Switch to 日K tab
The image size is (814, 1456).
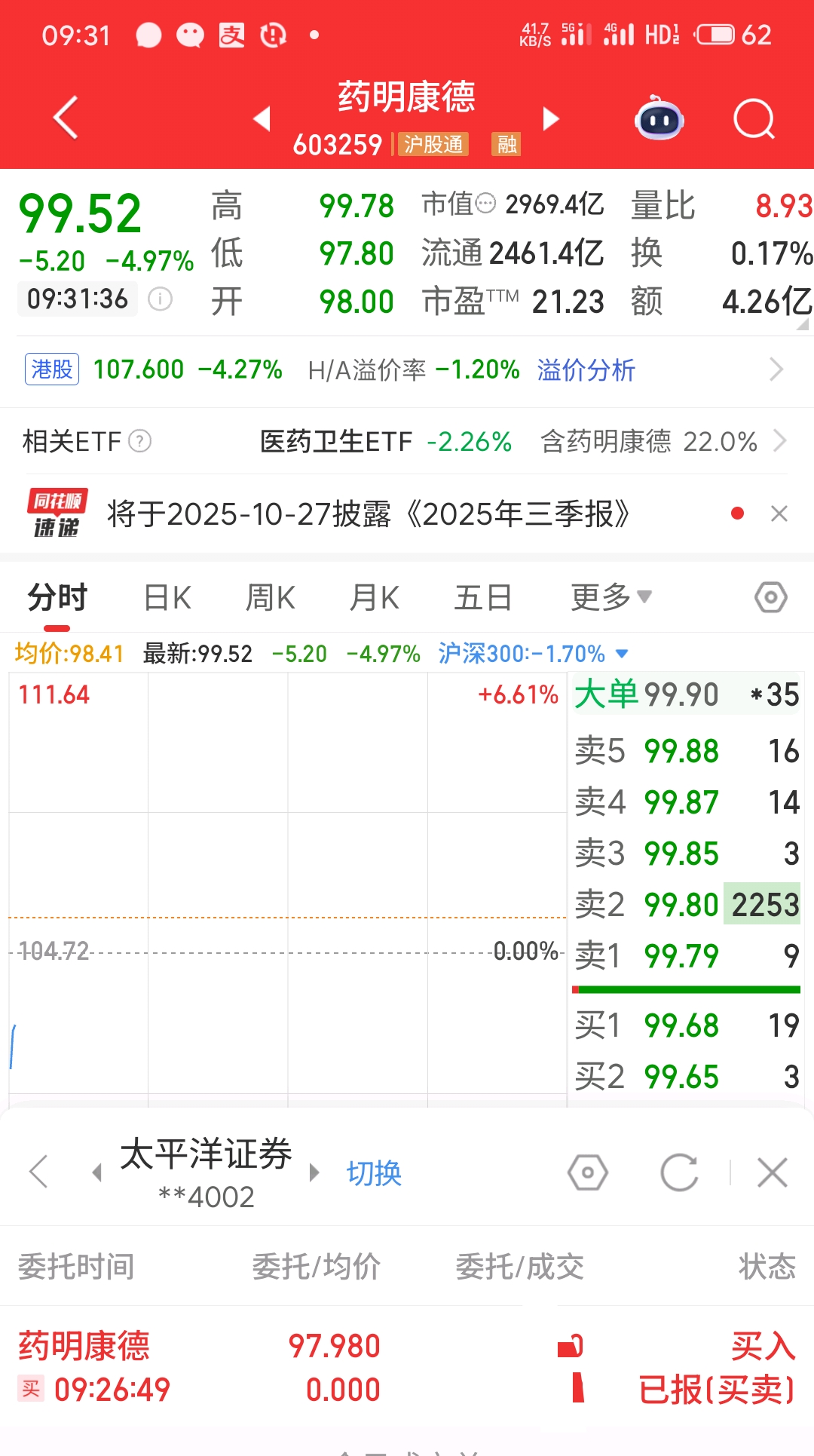pos(167,598)
